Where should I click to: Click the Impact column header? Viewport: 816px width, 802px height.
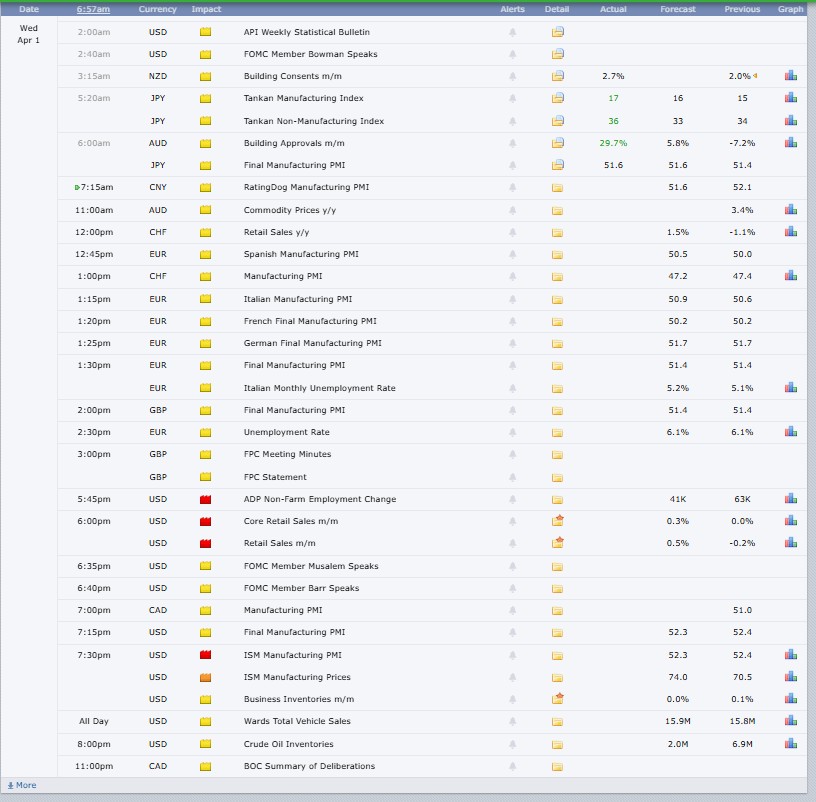coord(206,9)
